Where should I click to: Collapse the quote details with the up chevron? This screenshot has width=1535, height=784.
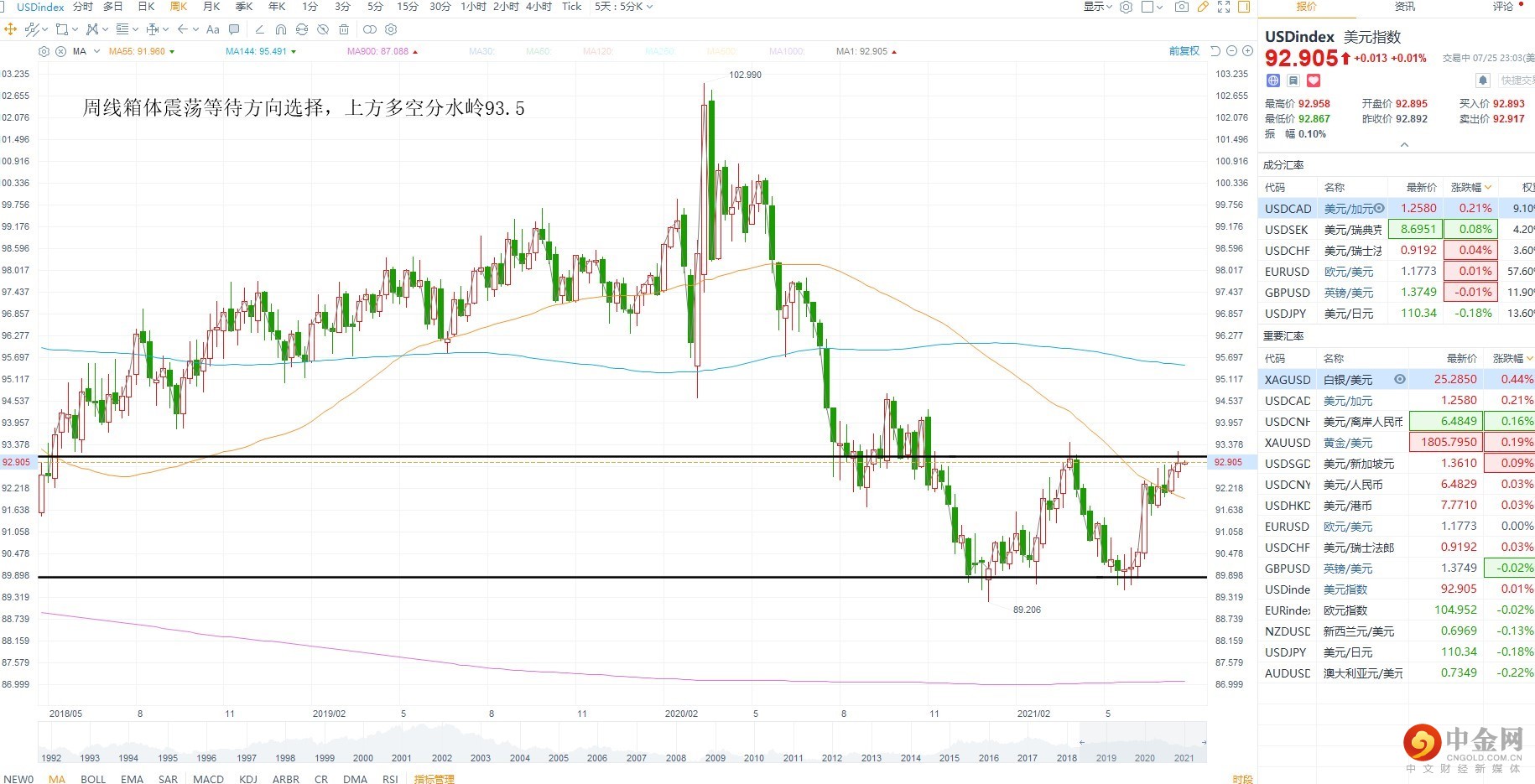(1404, 145)
